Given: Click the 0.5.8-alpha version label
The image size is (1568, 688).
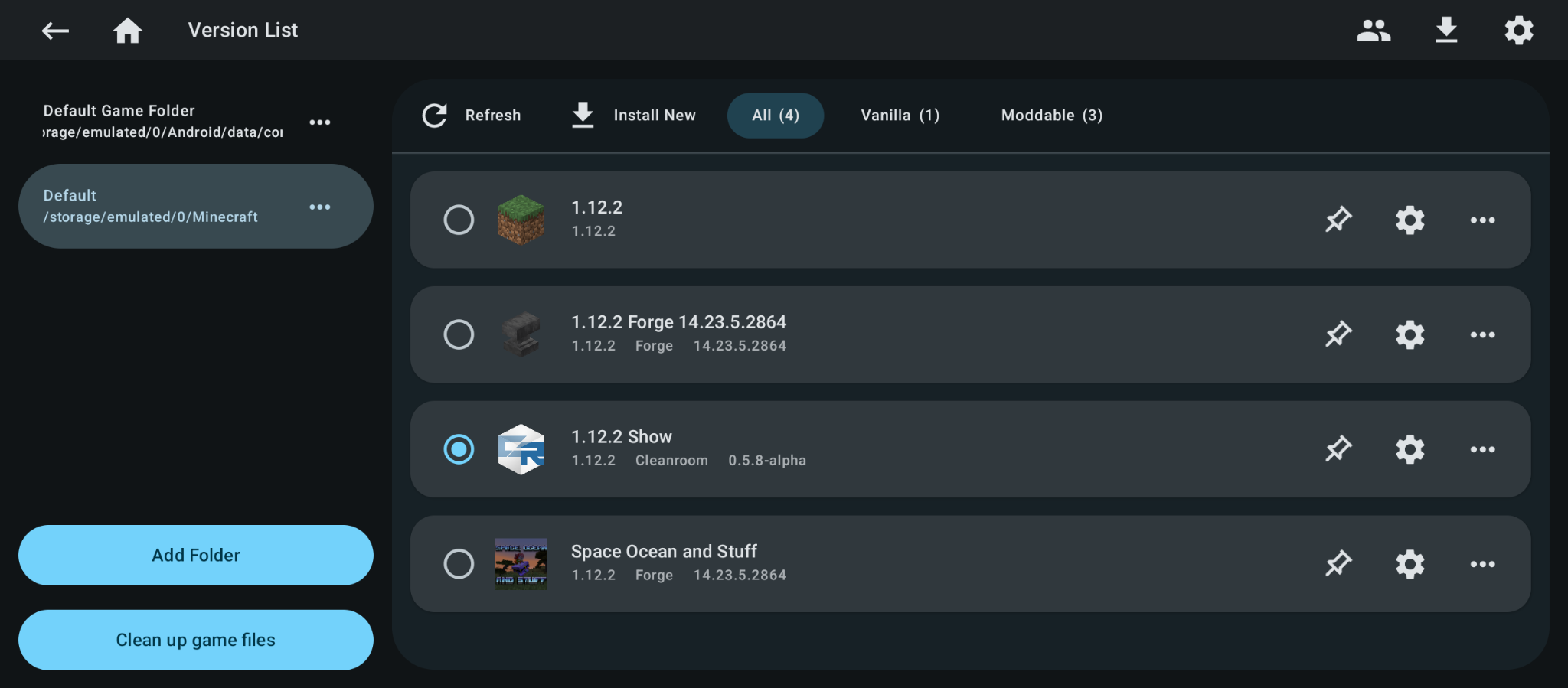Looking at the screenshot, I should (x=767, y=461).
